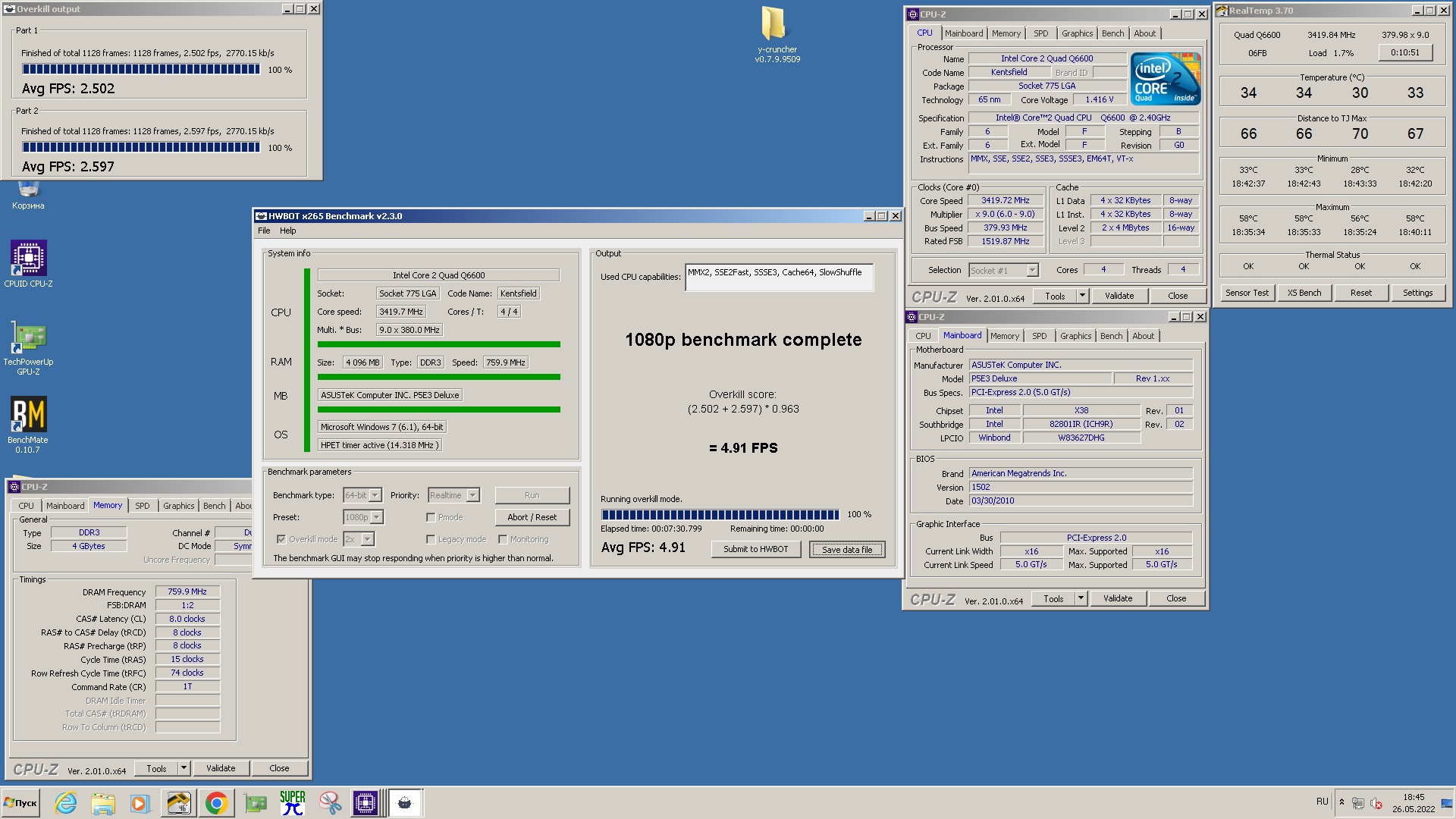The image size is (1456, 819).
Task: Click the taskbar clock showing 18:45
Action: point(1414,803)
